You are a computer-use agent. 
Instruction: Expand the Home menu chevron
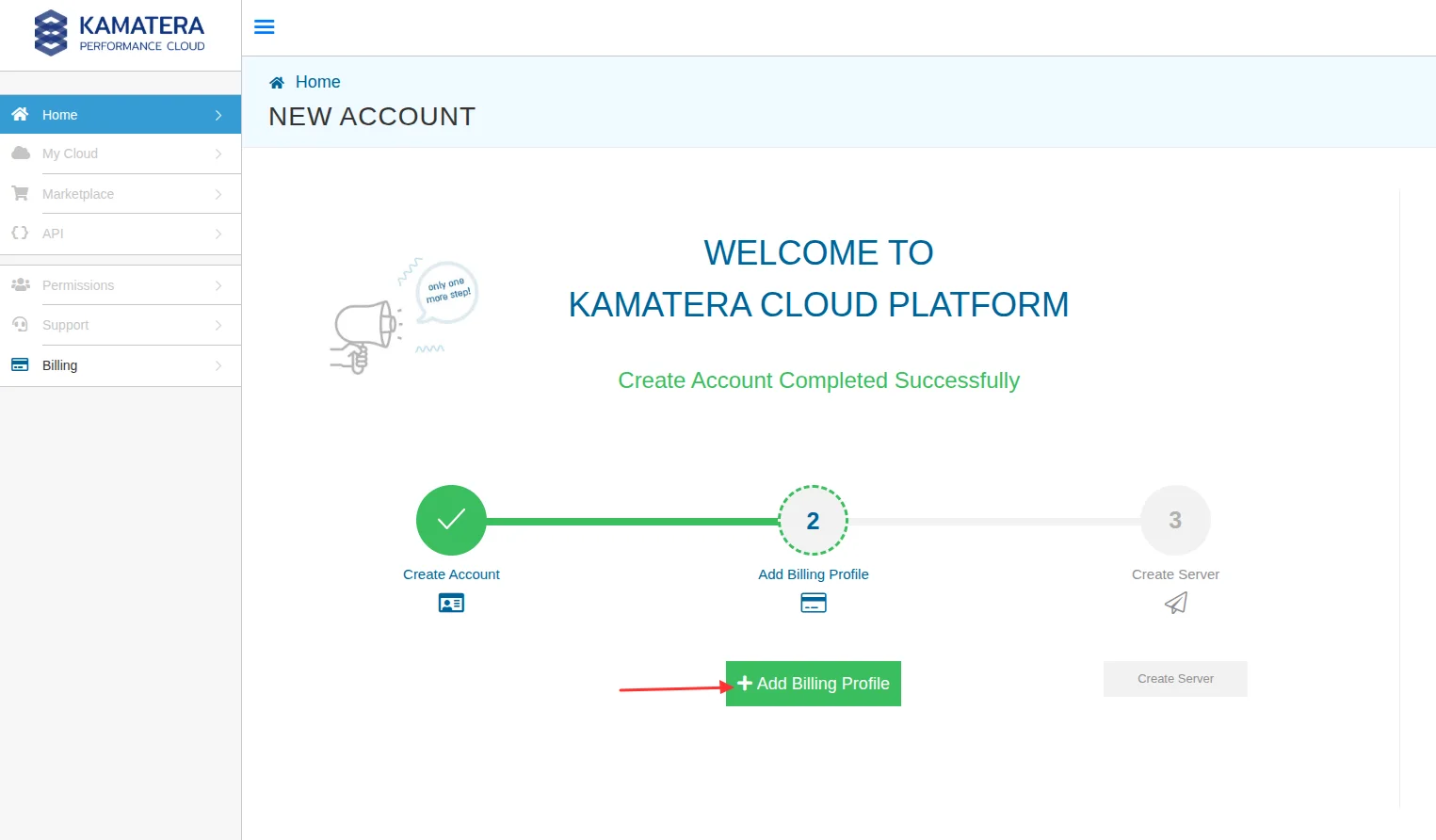[x=218, y=115]
